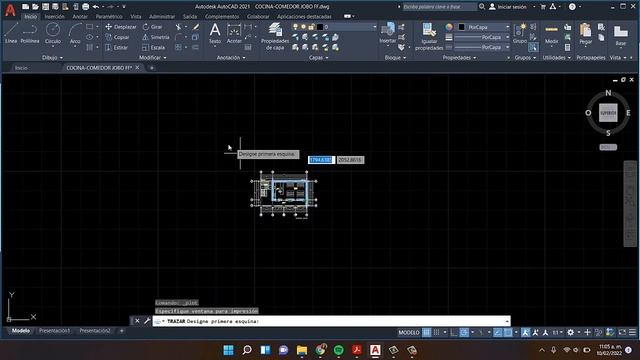This screenshot has height=360, width=640.
Task: Click the Estirar (stretch) tool
Action: coord(117,47)
